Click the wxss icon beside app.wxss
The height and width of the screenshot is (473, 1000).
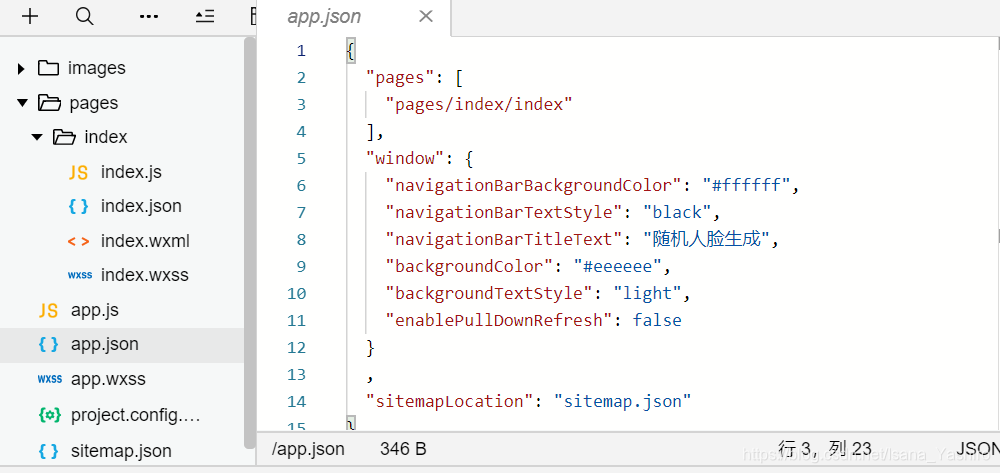point(50,379)
